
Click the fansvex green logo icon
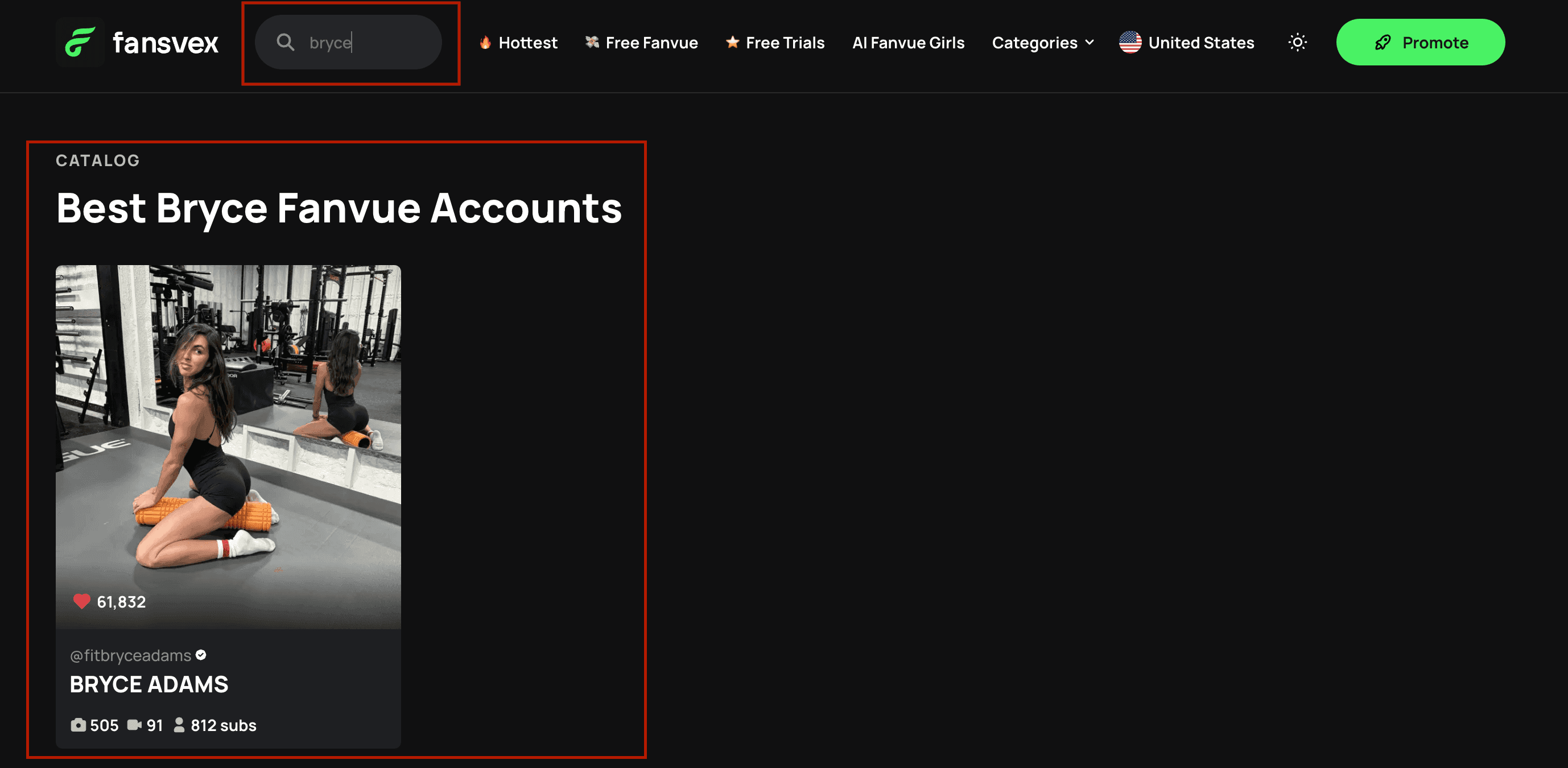[80, 42]
